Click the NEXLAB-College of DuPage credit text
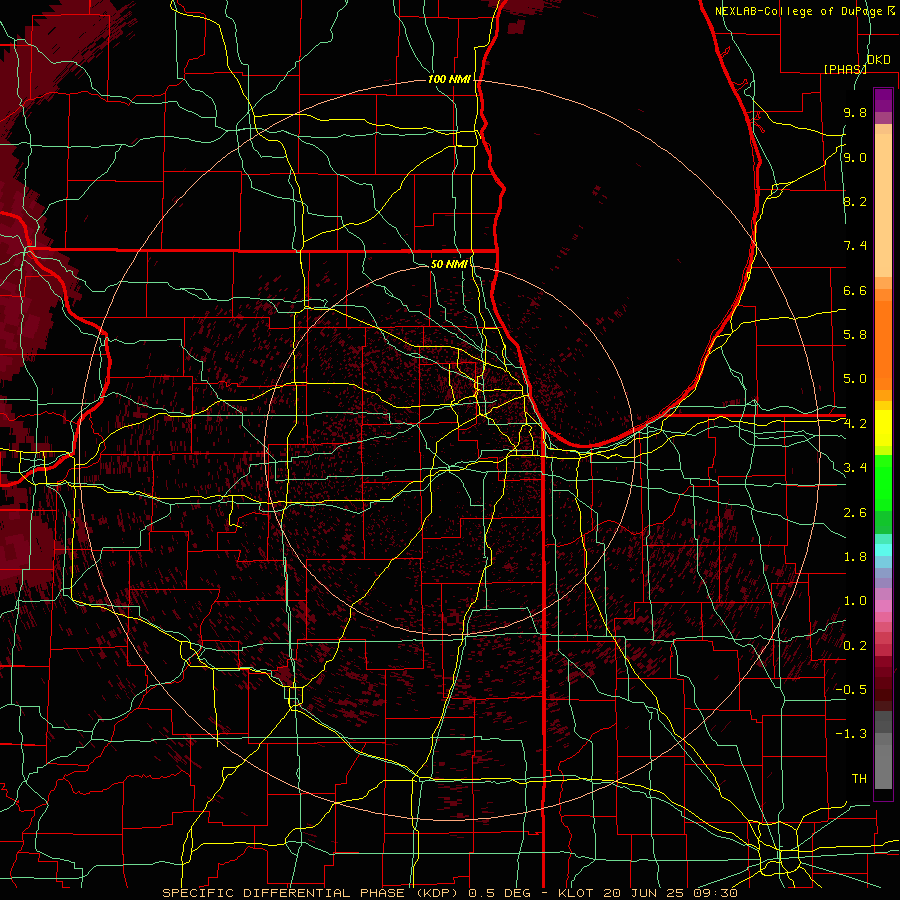The image size is (900, 900). point(801,11)
